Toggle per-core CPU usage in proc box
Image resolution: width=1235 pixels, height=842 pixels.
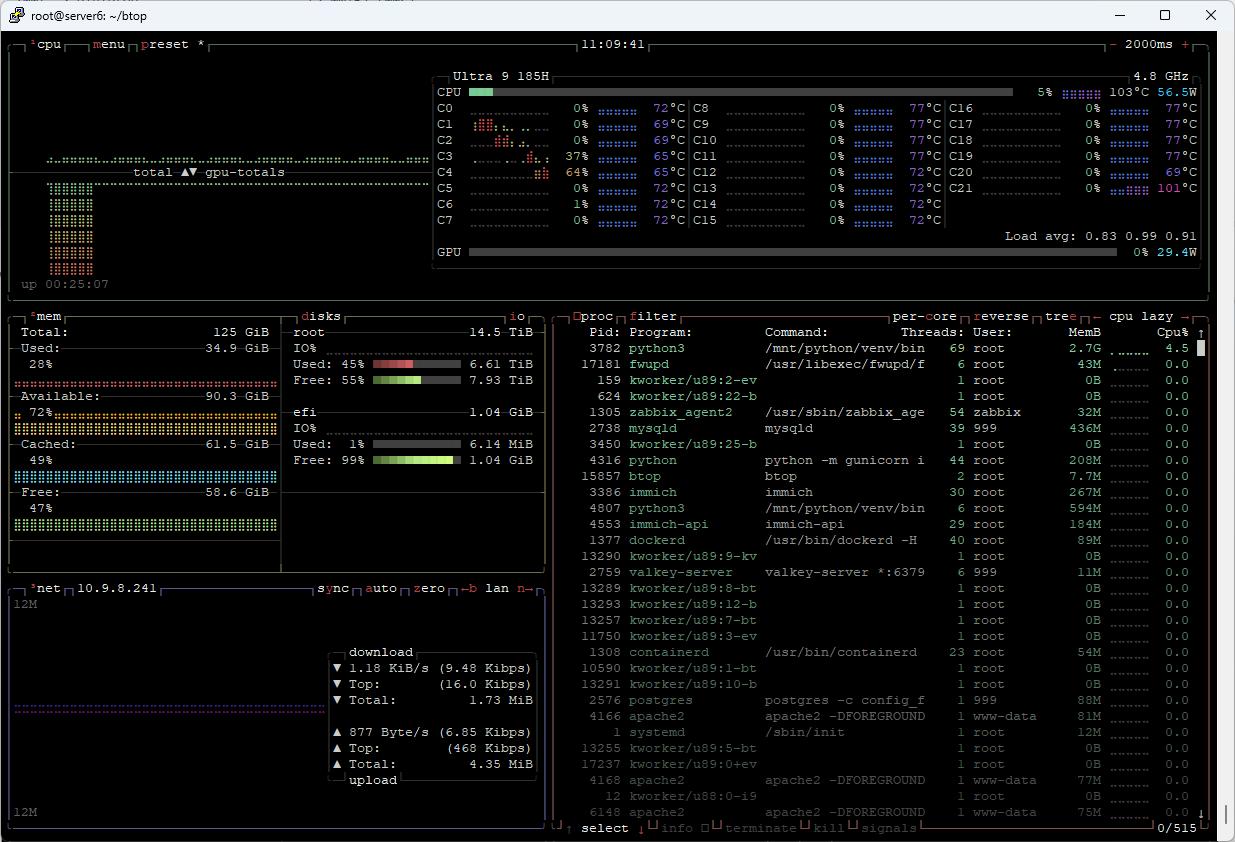[x=924, y=316]
